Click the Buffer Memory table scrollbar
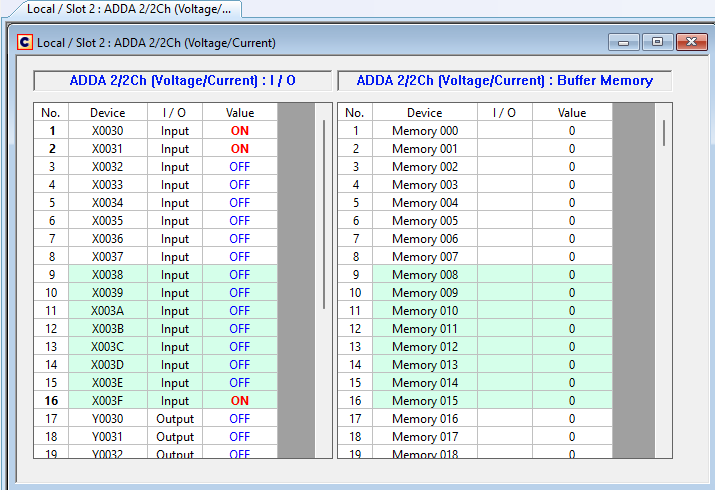Screen dimensions: 715x490 (663, 133)
